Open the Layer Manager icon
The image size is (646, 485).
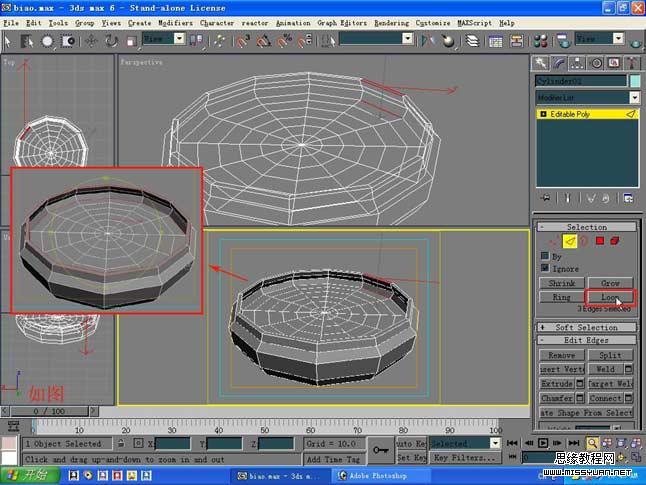coord(472,41)
